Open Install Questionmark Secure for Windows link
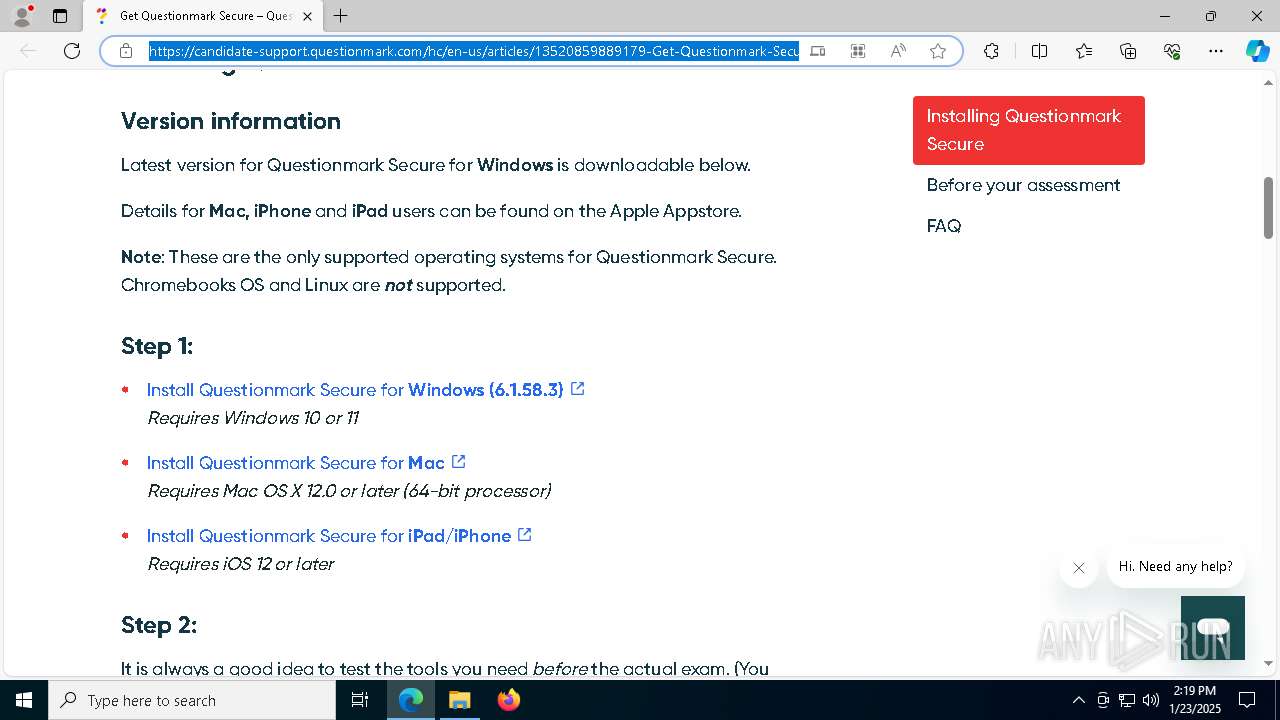Viewport: 1280px width, 720px height. (x=355, y=390)
